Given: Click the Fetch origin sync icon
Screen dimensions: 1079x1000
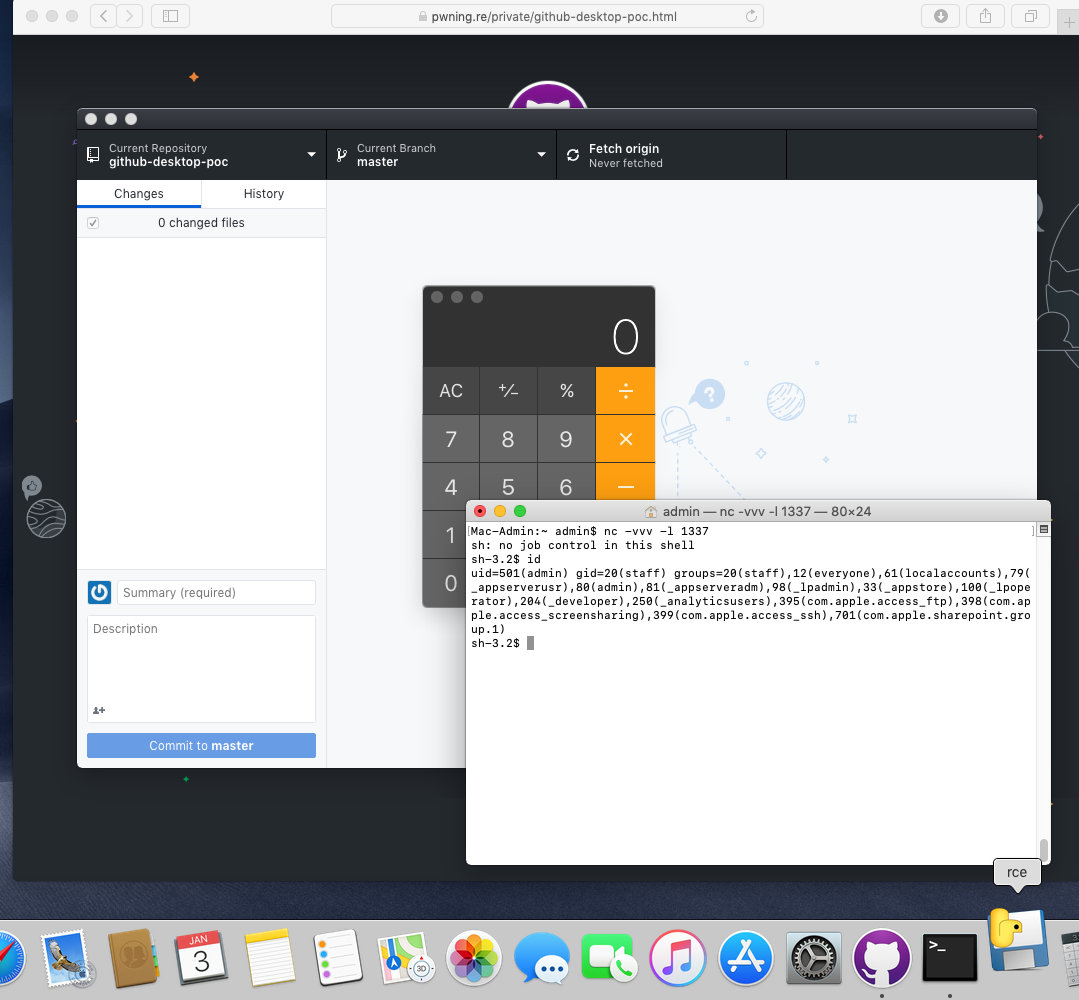Looking at the screenshot, I should click(573, 155).
